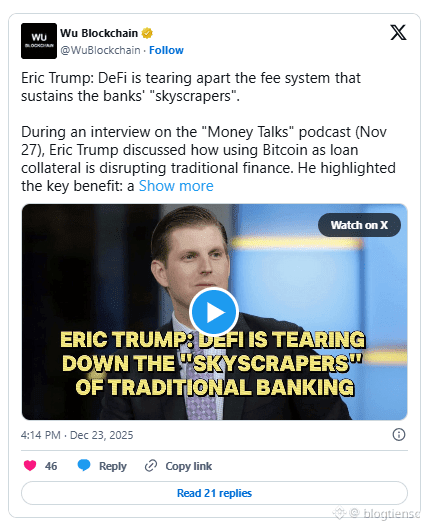Play the Eric Trump video
Viewport: 428px width, 529px height.
point(214,312)
